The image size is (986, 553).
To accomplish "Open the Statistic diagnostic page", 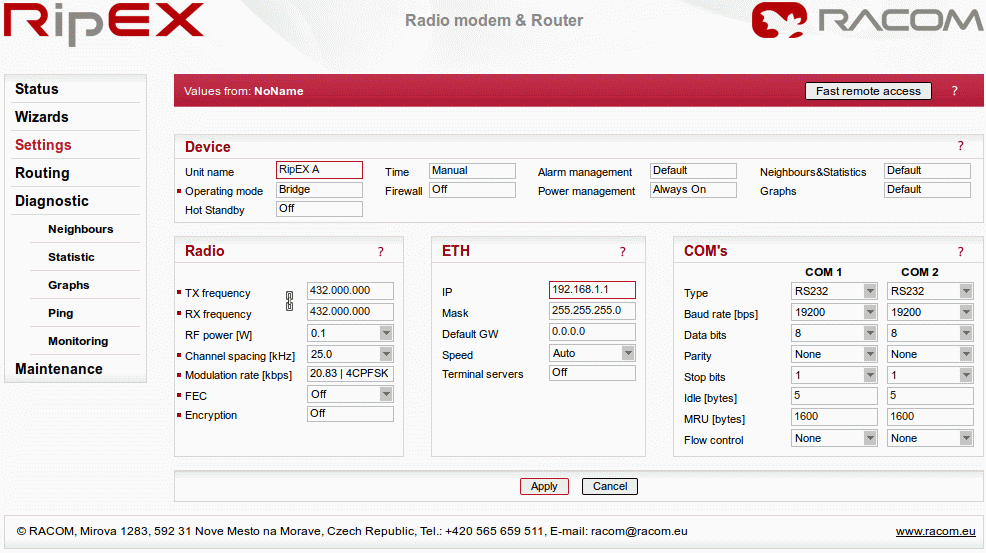I will coord(71,257).
